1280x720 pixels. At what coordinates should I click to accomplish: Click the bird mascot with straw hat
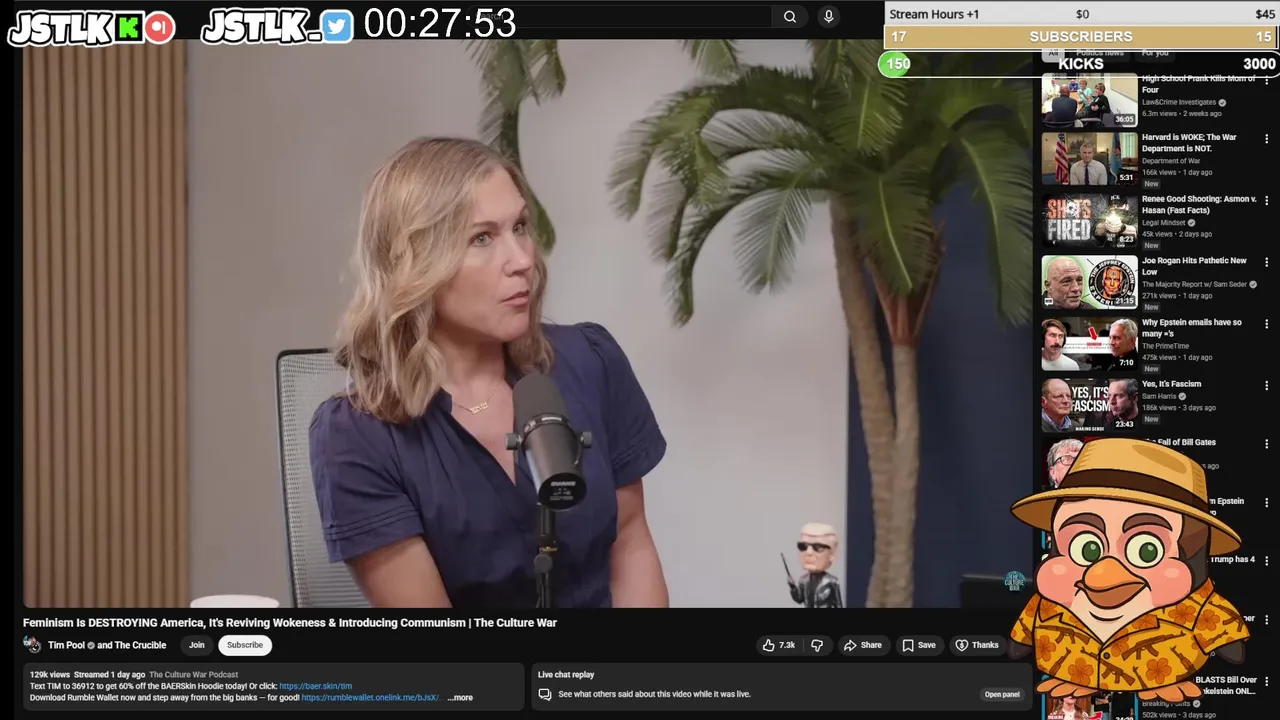tap(1128, 570)
